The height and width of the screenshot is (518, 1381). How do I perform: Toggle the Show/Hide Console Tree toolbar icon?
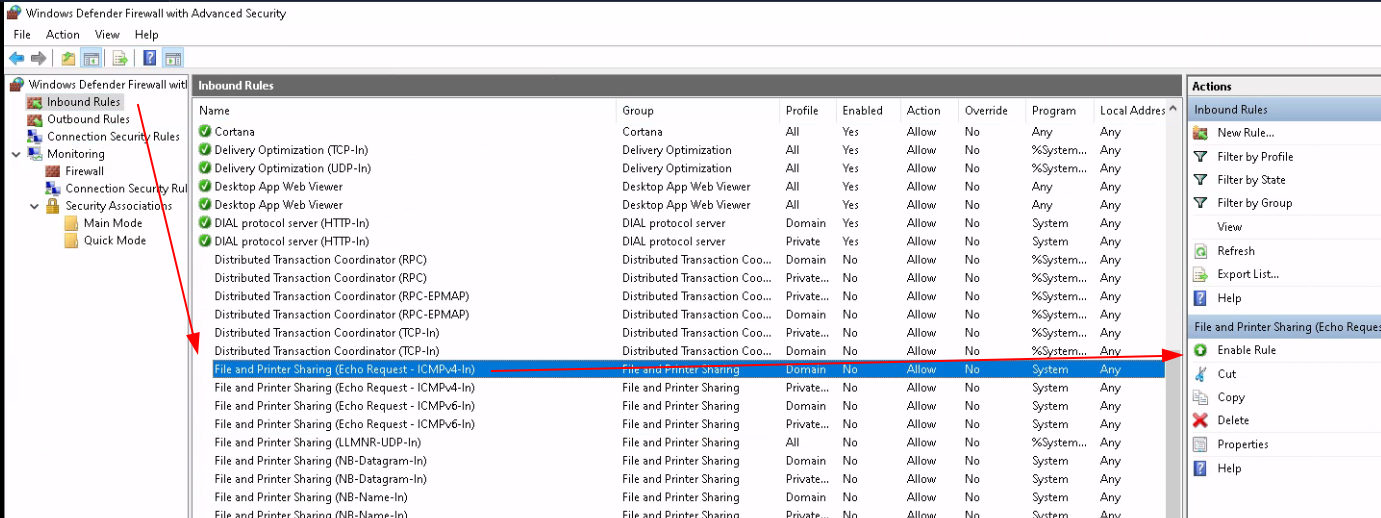coord(91,58)
